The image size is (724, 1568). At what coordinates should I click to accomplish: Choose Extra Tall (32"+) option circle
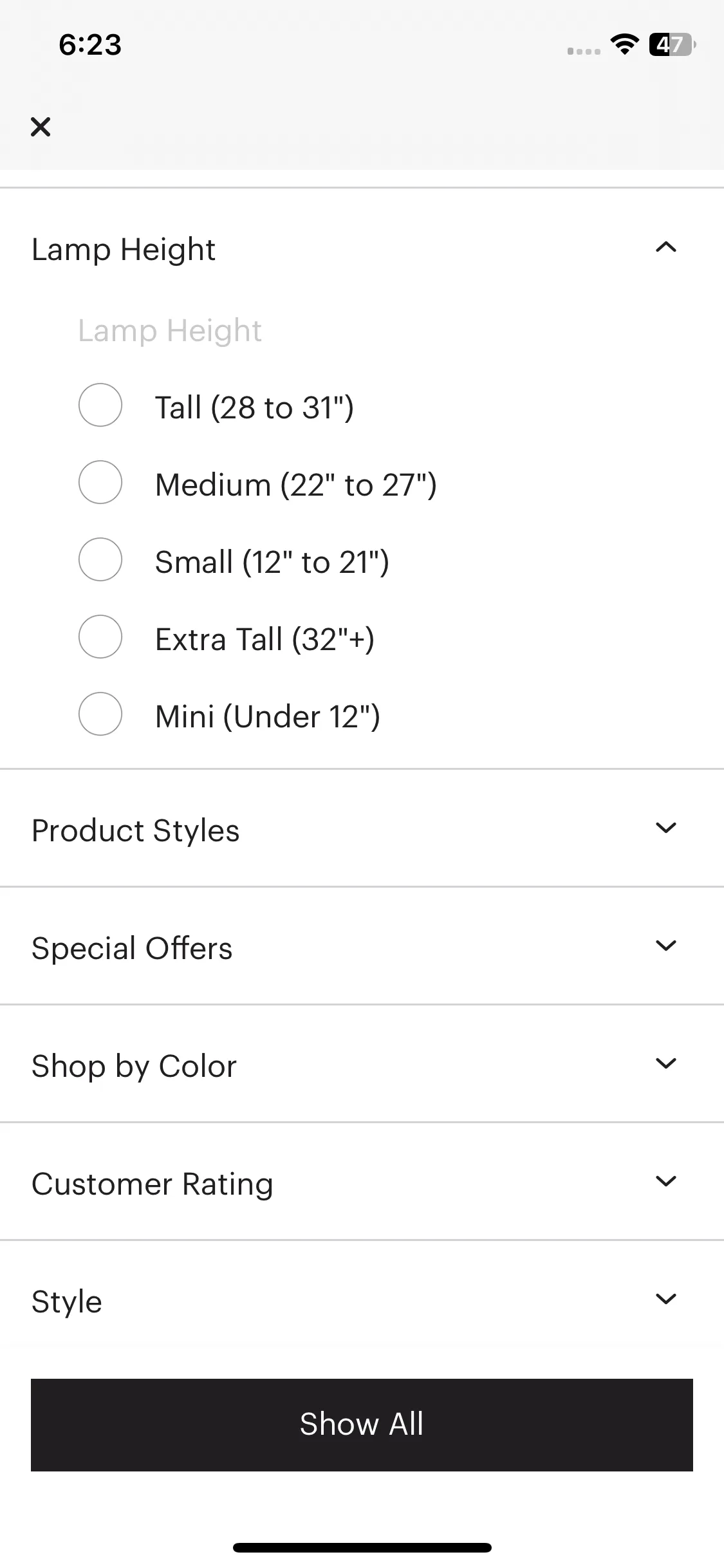coord(100,637)
